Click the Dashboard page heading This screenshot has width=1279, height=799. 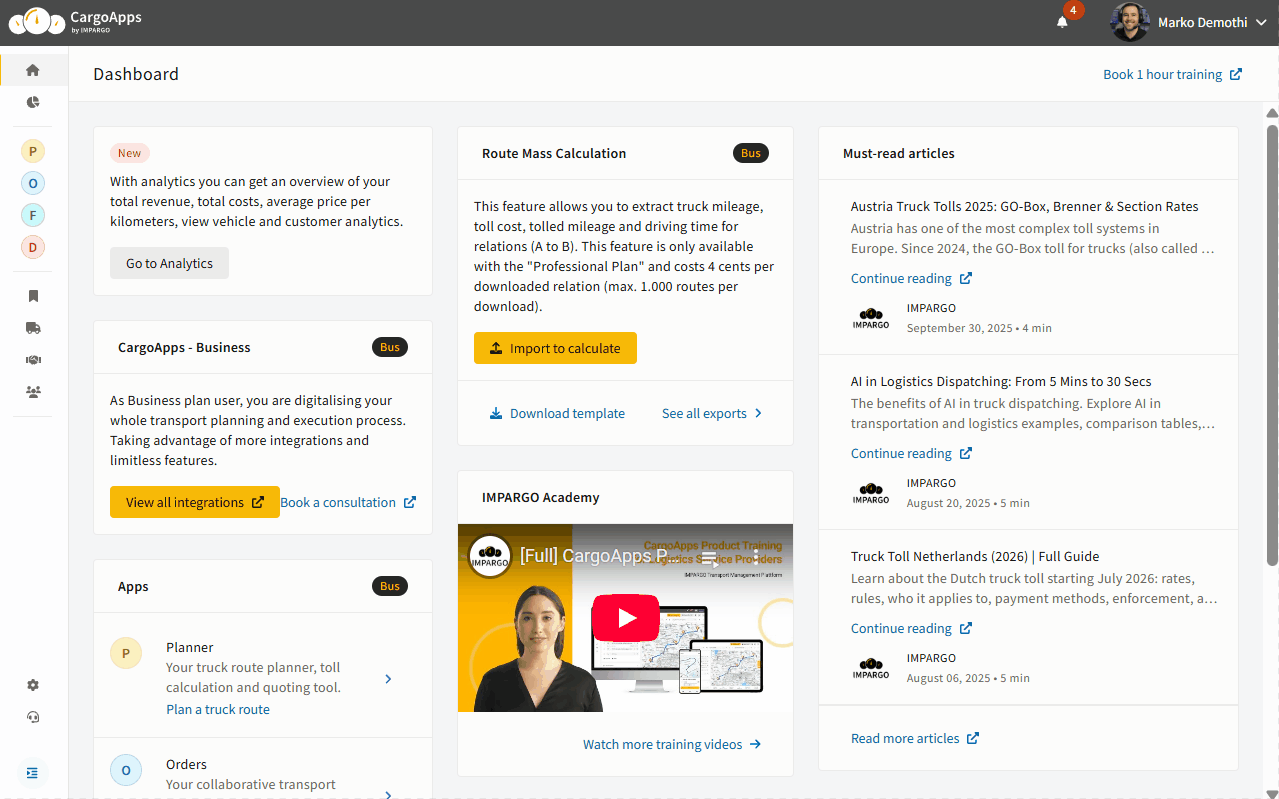pos(136,74)
